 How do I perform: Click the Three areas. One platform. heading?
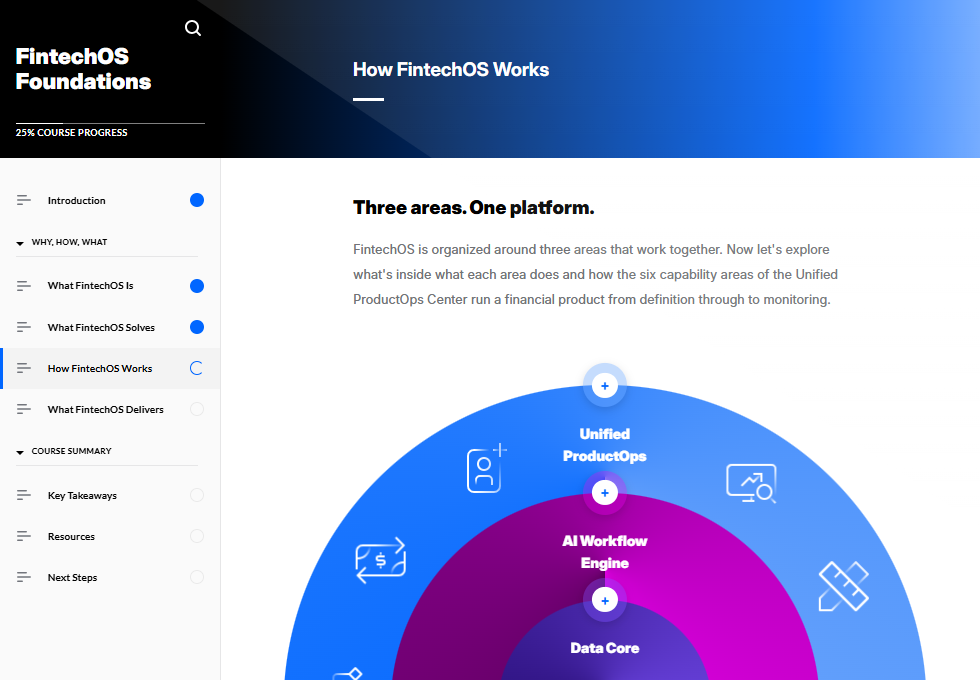[x=473, y=208]
